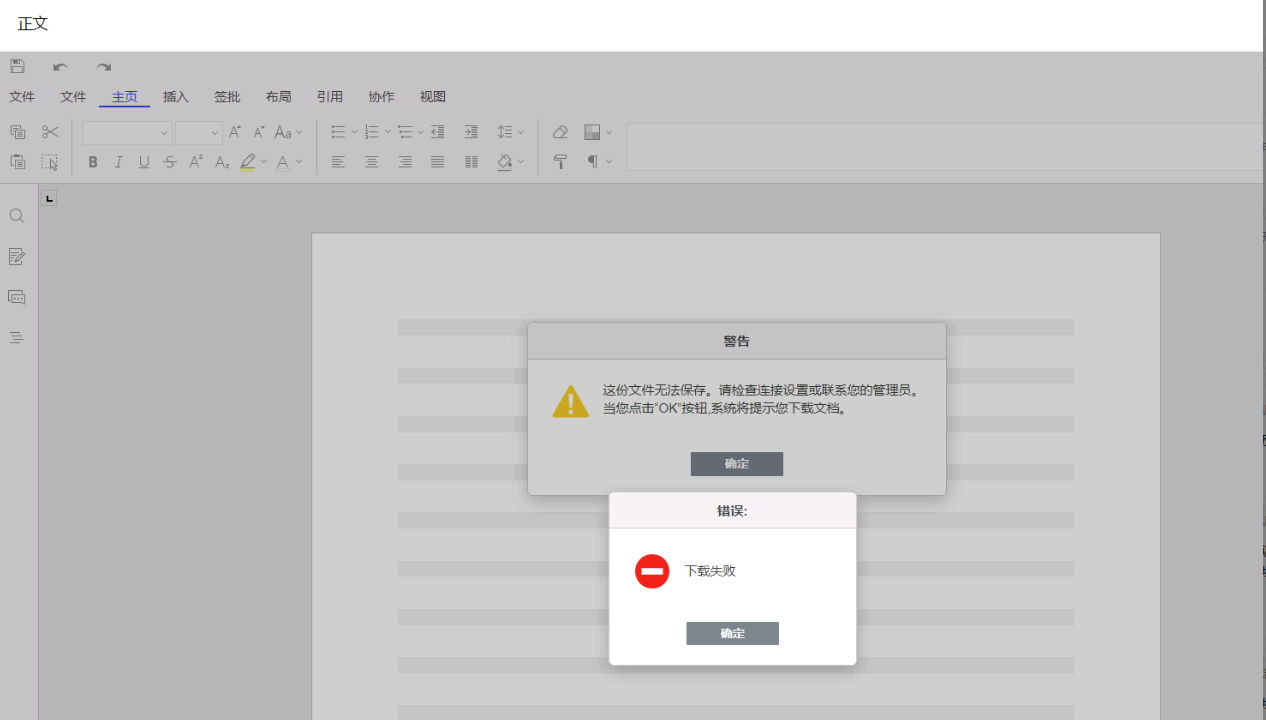This screenshot has width=1266, height=720.
Task: Open the 视图 tab
Action: [432, 97]
